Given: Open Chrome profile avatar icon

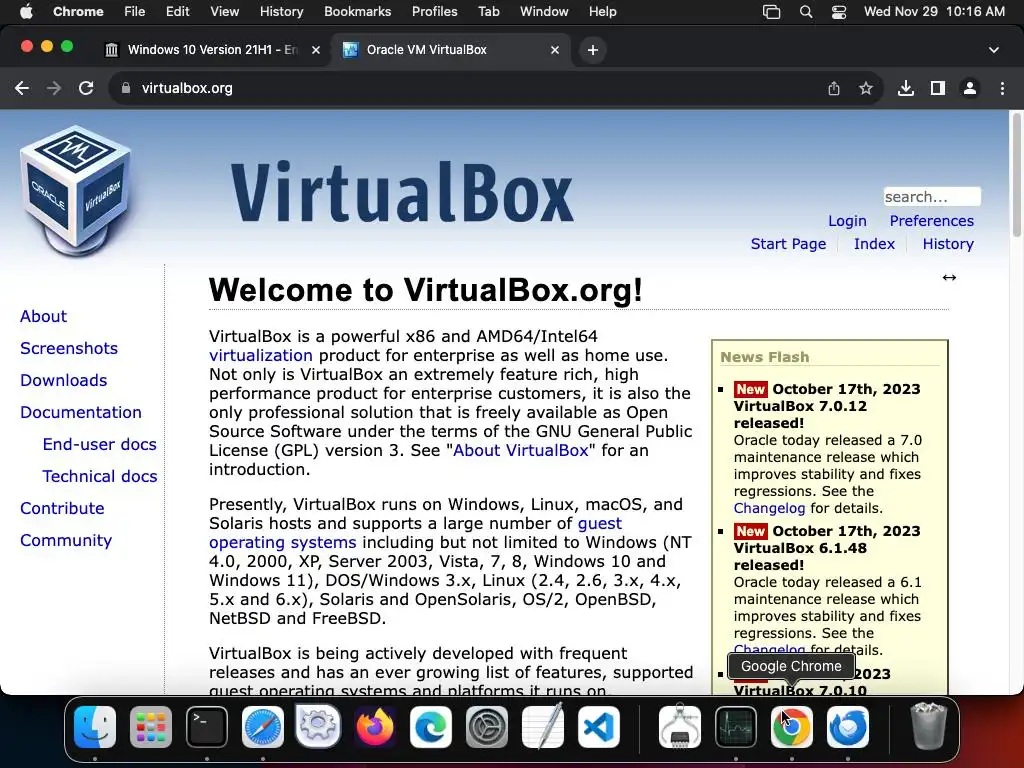Looking at the screenshot, I should click(x=970, y=88).
